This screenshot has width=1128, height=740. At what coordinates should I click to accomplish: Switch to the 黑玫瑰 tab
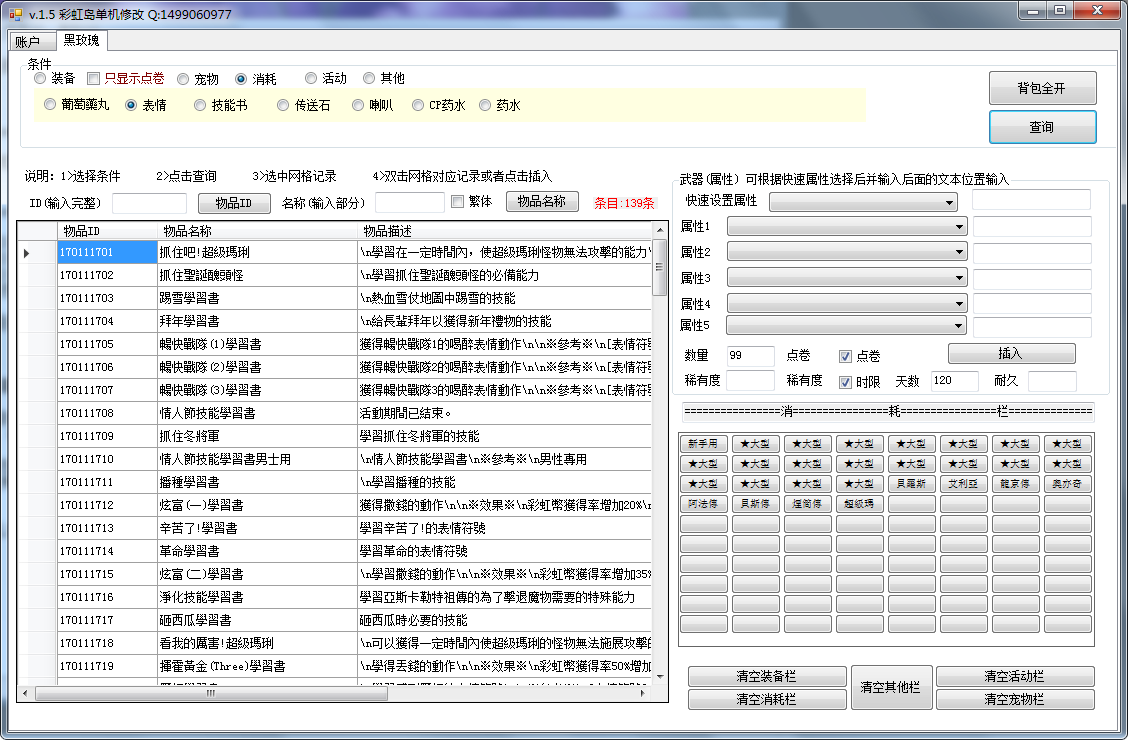point(81,40)
